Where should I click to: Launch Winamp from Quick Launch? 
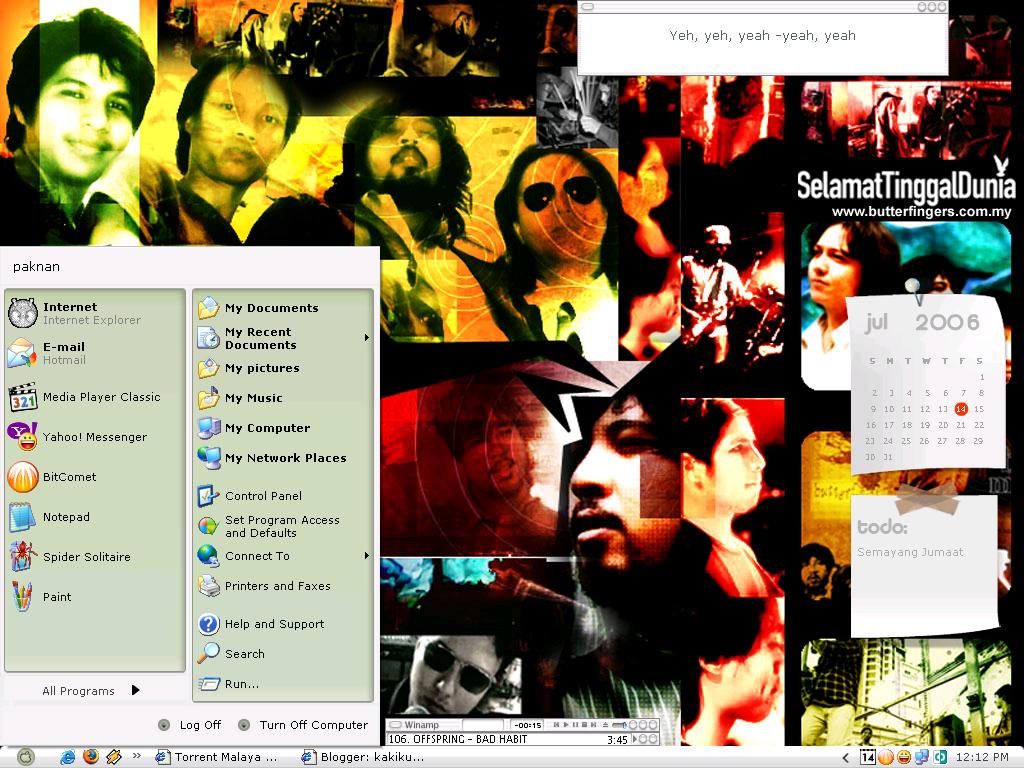tap(114, 756)
